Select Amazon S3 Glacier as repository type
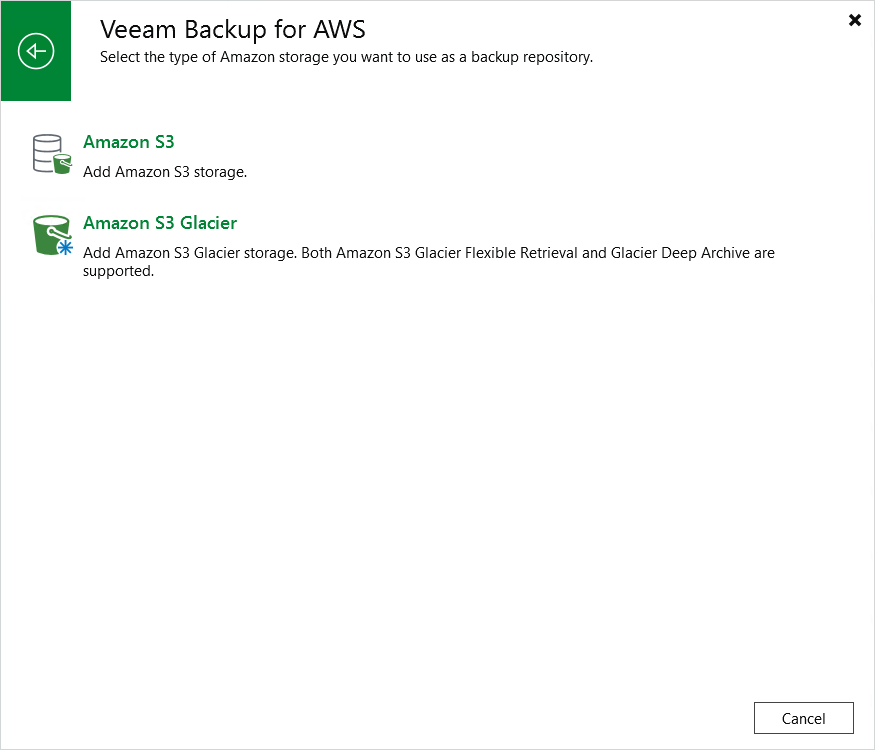The height and width of the screenshot is (750, 875). click(160, 223)
